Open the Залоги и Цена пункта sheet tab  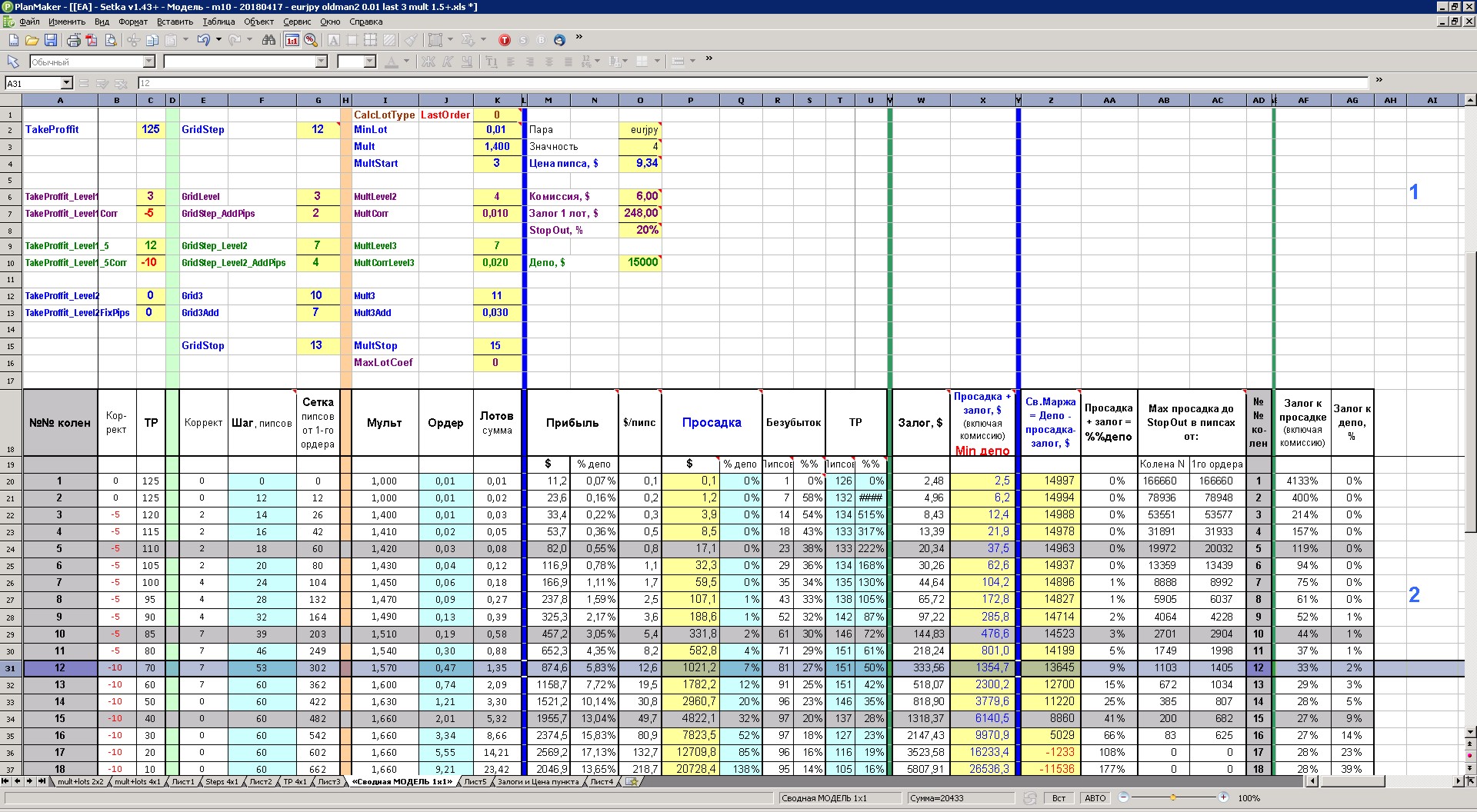[538, 782]
